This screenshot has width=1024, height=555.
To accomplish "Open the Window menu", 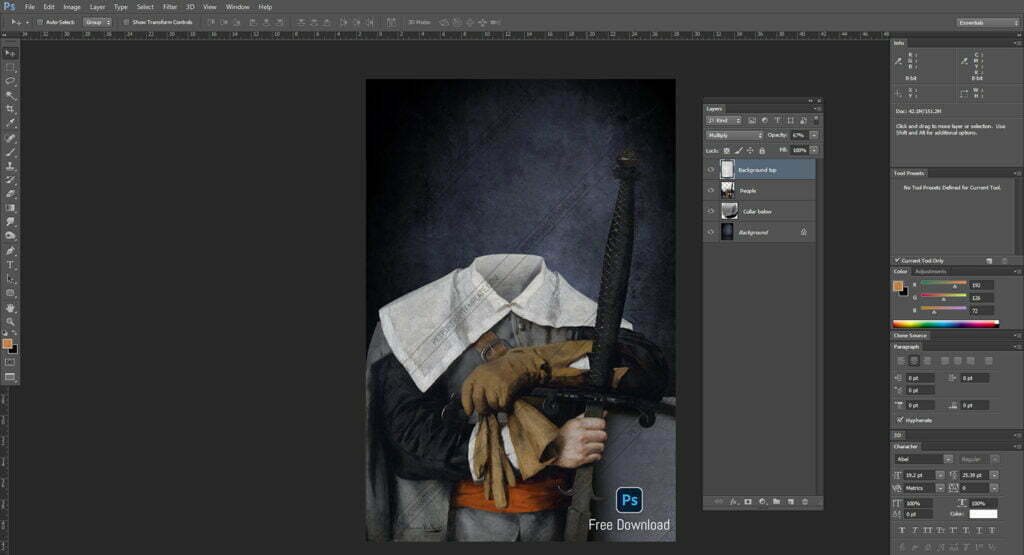I will tap(237, 7).
